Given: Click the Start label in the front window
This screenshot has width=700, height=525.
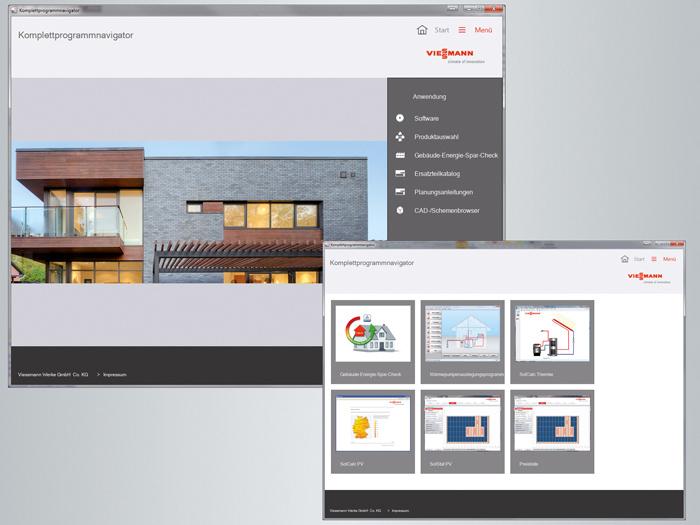Looking at the screenshot, I should (639, 259).
